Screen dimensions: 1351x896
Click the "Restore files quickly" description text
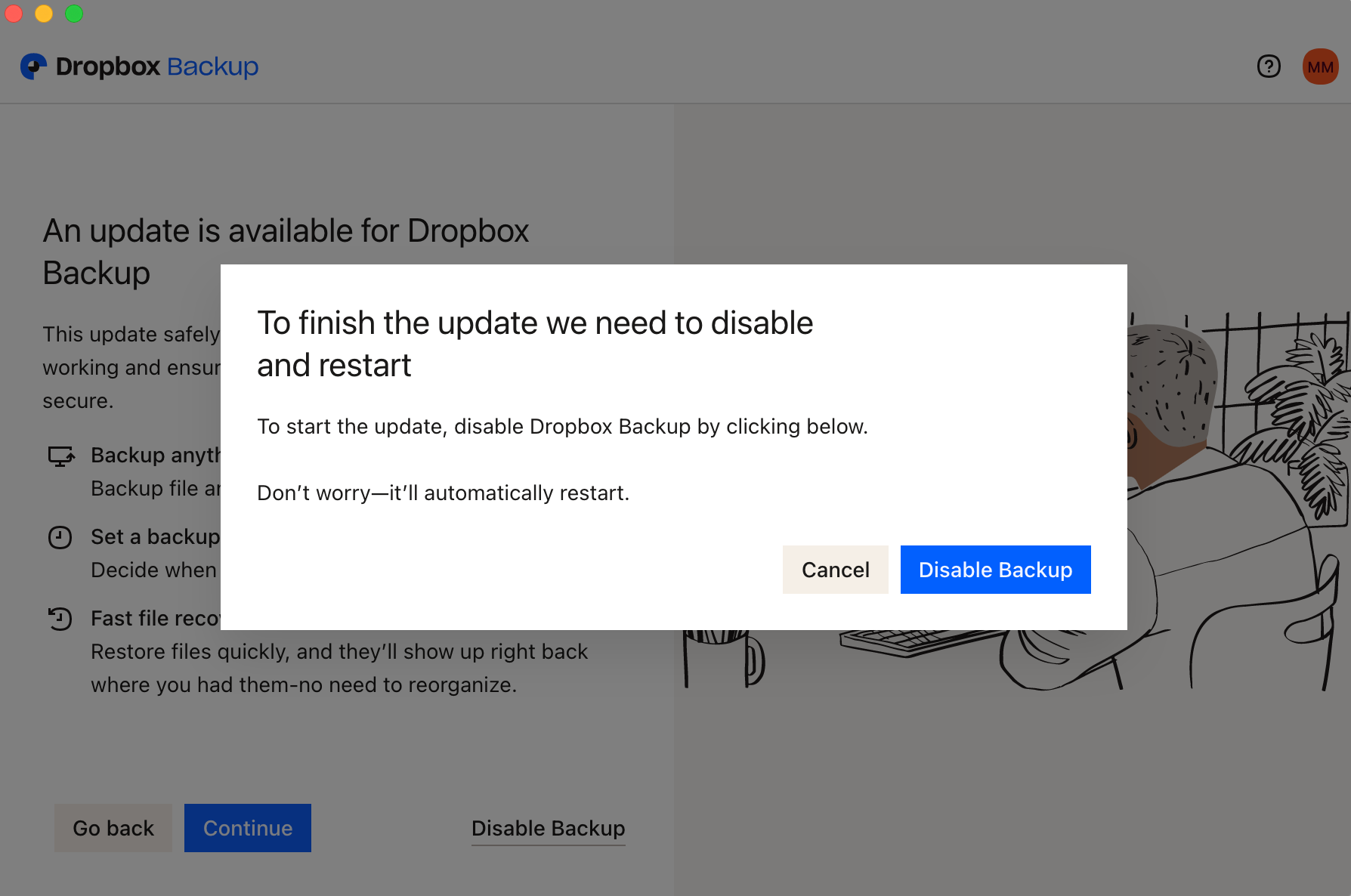pos(339,668)
